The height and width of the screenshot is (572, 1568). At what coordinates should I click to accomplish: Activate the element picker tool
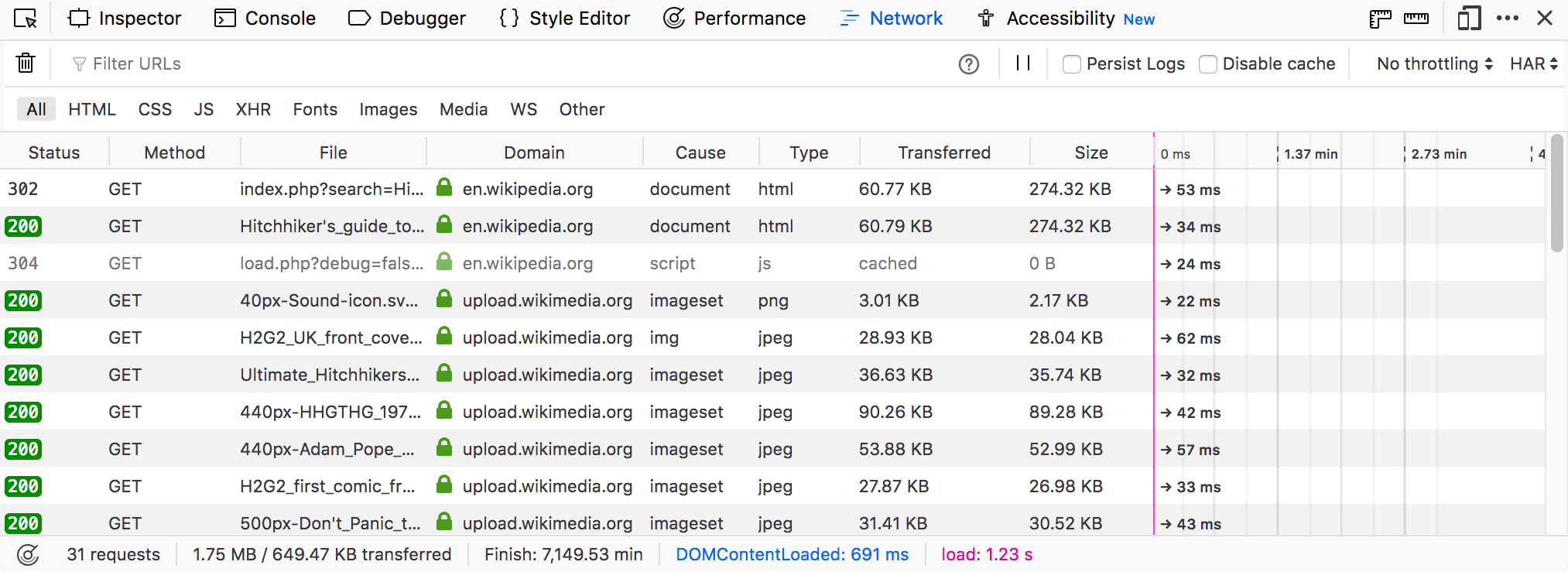(26, 18)
